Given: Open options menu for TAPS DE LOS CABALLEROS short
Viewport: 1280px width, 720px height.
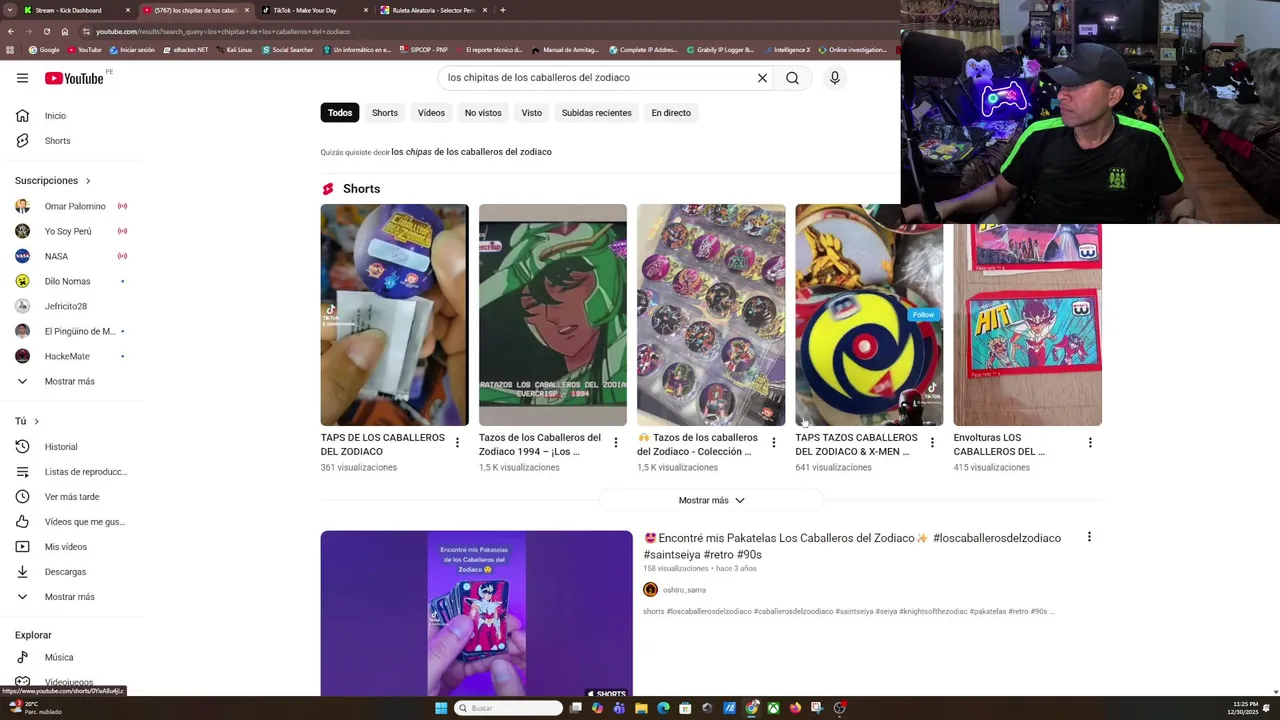Looking at the screenshot, I should tap(457, 443).
